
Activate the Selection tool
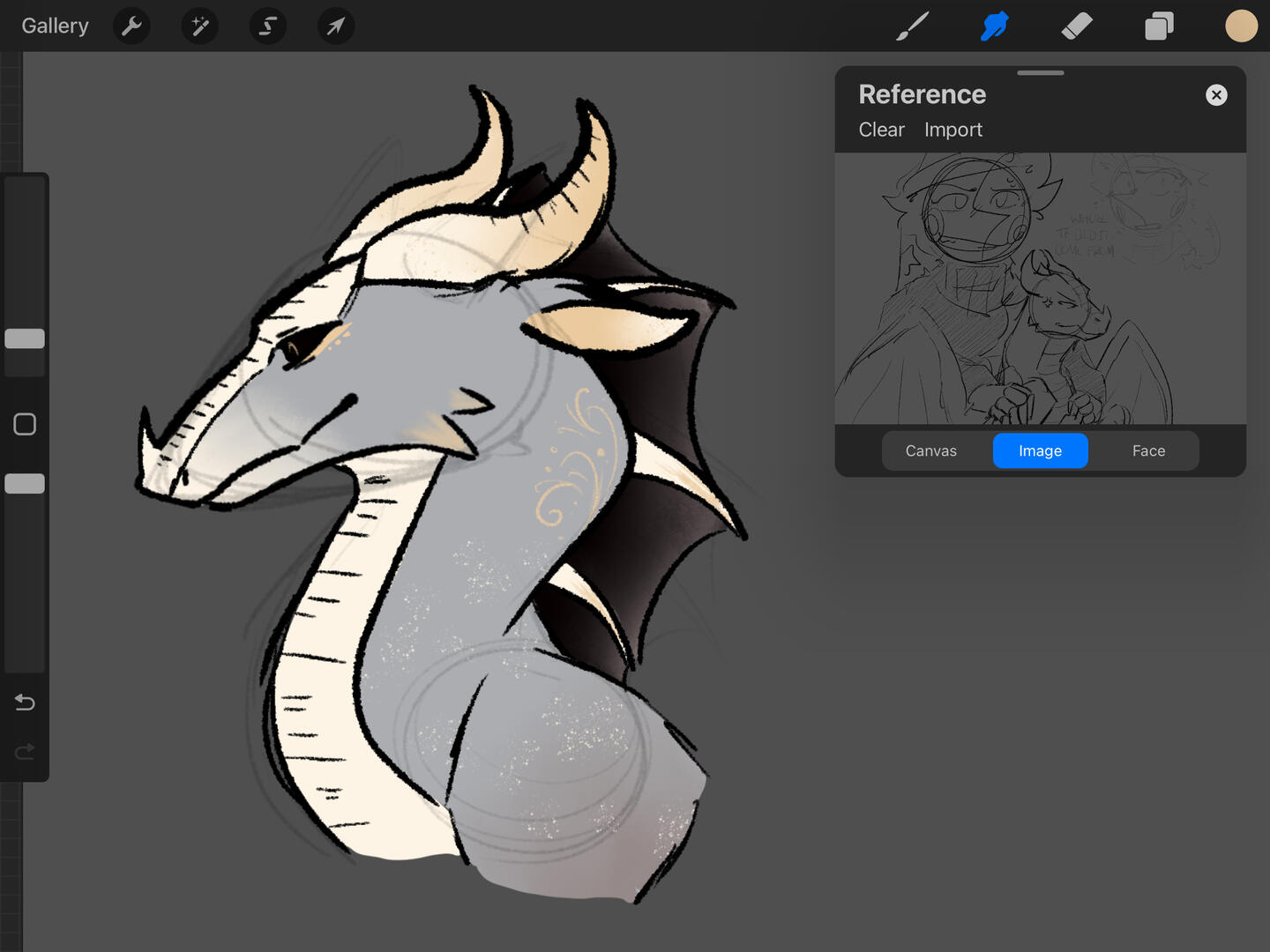click(268, 26)
